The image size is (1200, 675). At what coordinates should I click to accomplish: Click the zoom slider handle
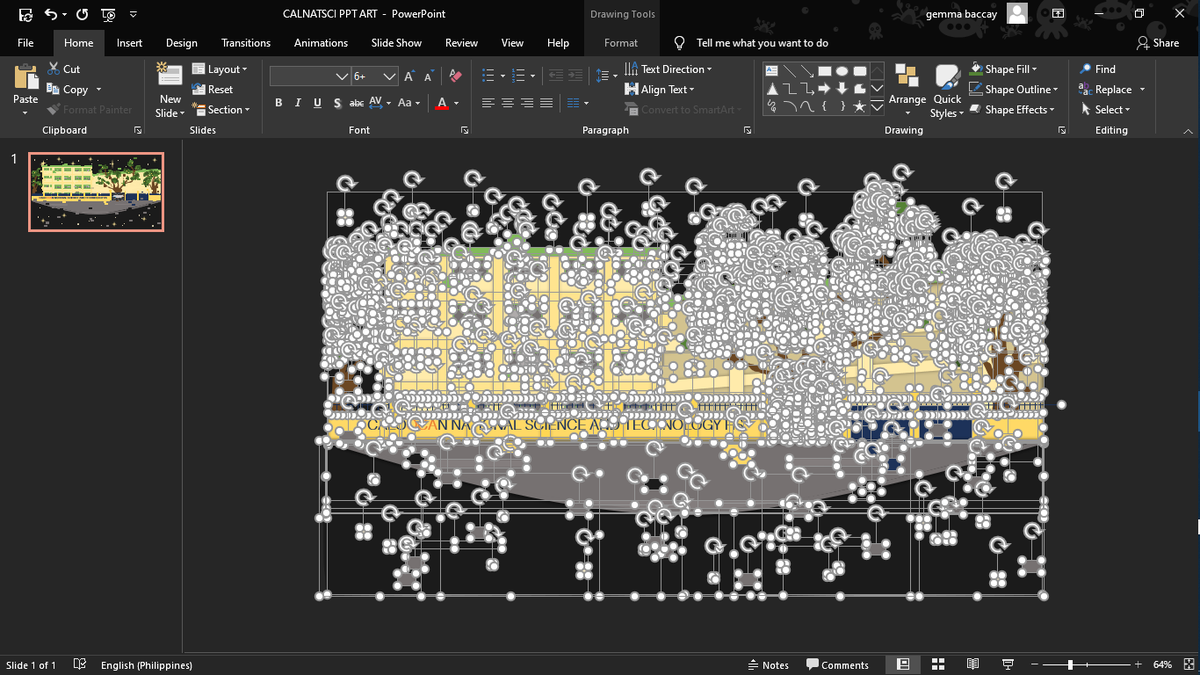click(x=1071, y=665)
